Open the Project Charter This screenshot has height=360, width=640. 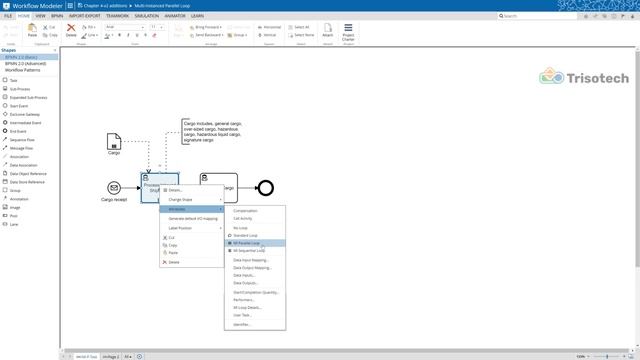(x=348, y=32)
